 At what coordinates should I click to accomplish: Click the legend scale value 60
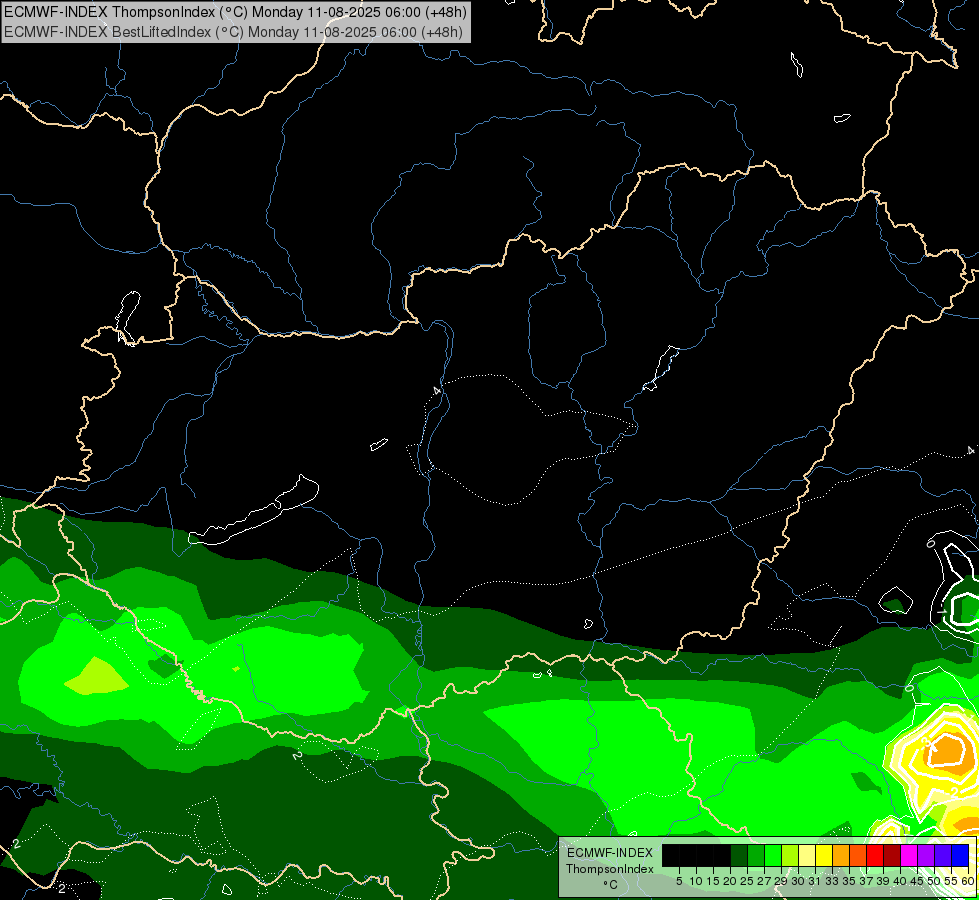coord(968,881)
